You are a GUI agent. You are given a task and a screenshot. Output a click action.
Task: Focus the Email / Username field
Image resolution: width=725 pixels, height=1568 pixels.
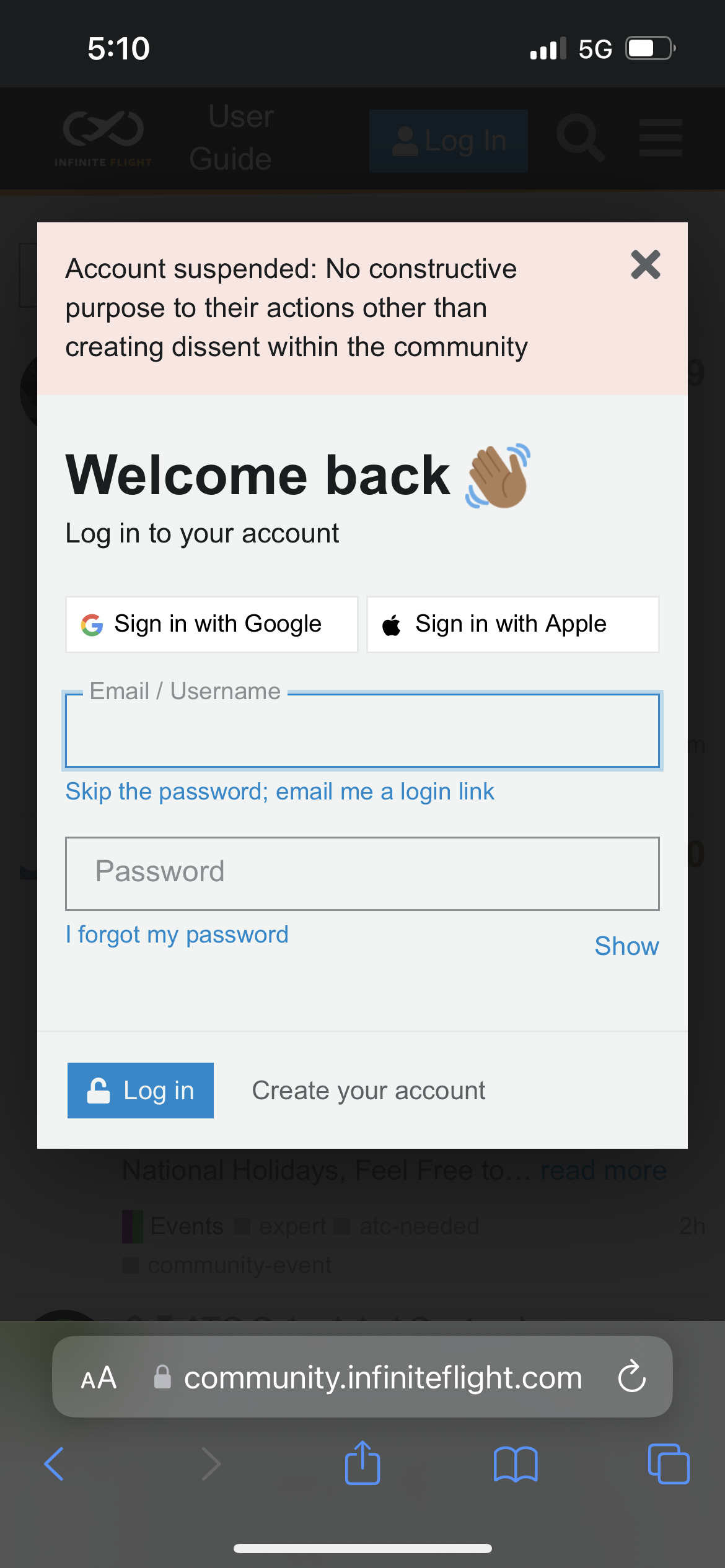[362, 731]
